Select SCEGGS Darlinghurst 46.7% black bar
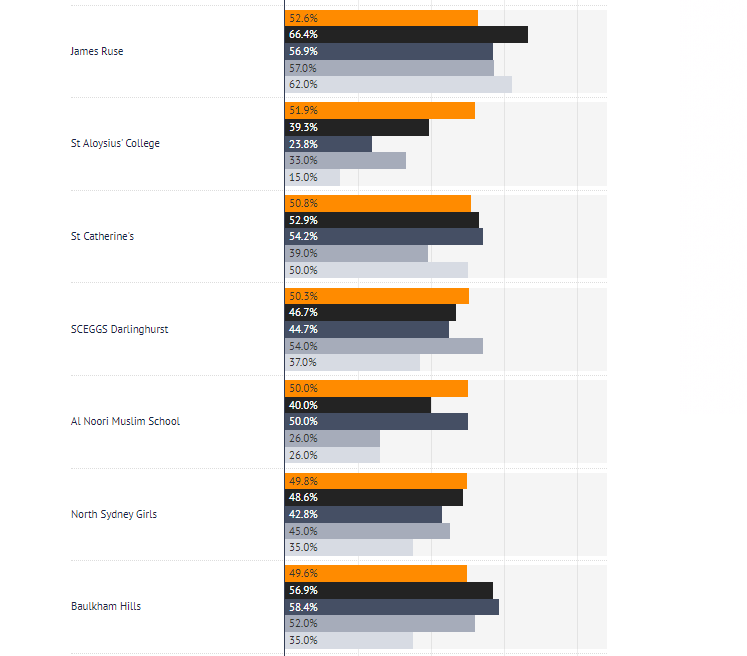 [370, 313]
